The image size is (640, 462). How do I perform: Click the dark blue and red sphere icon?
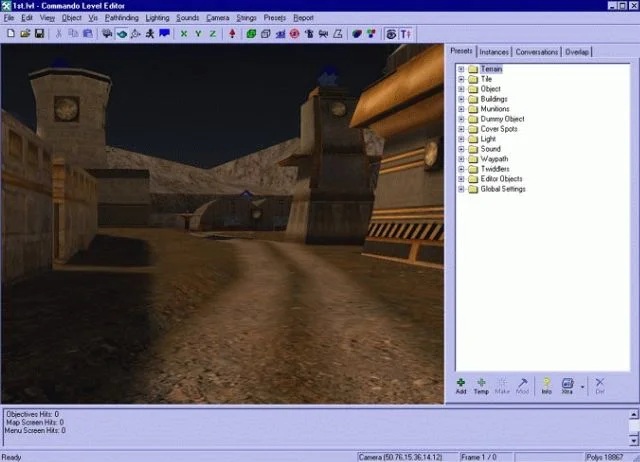(x=357, y=34)
